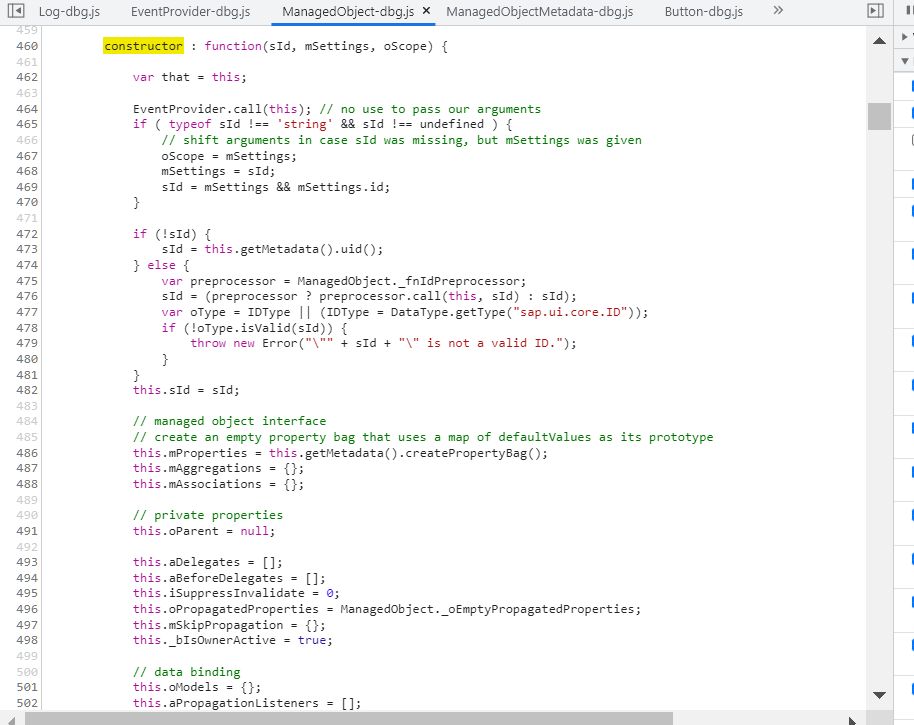Screen dimensions: 914x725
Task: Click the 'string' literal on line 465
Action: click(304, 124)
